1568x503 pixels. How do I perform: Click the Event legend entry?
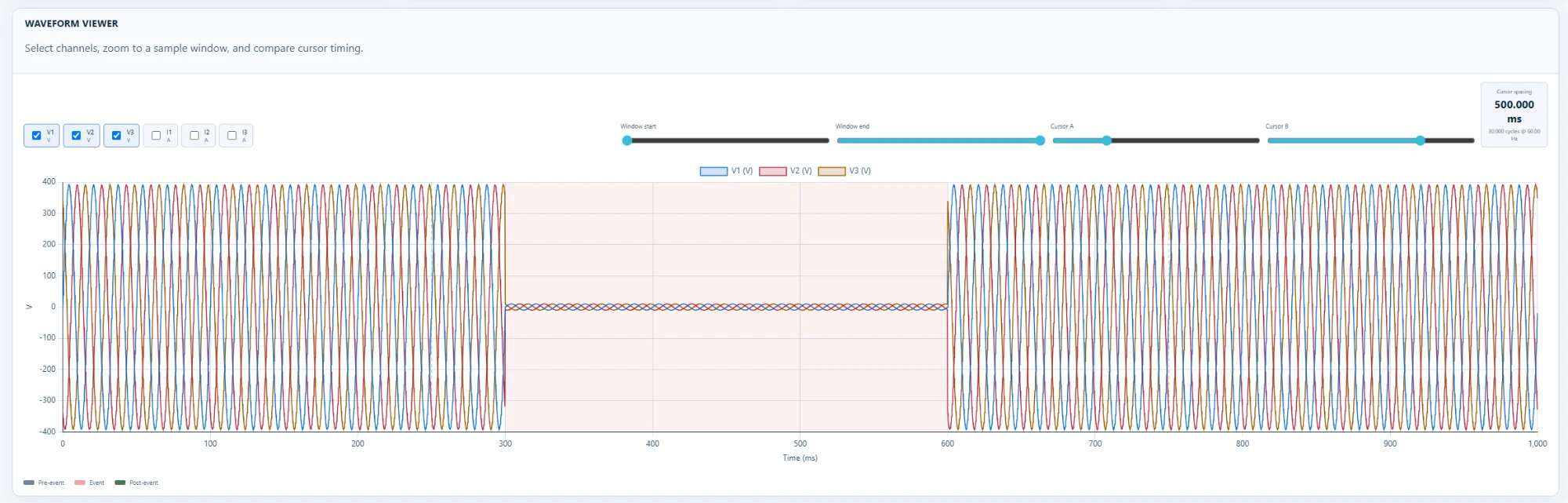[x=89, y=483]
